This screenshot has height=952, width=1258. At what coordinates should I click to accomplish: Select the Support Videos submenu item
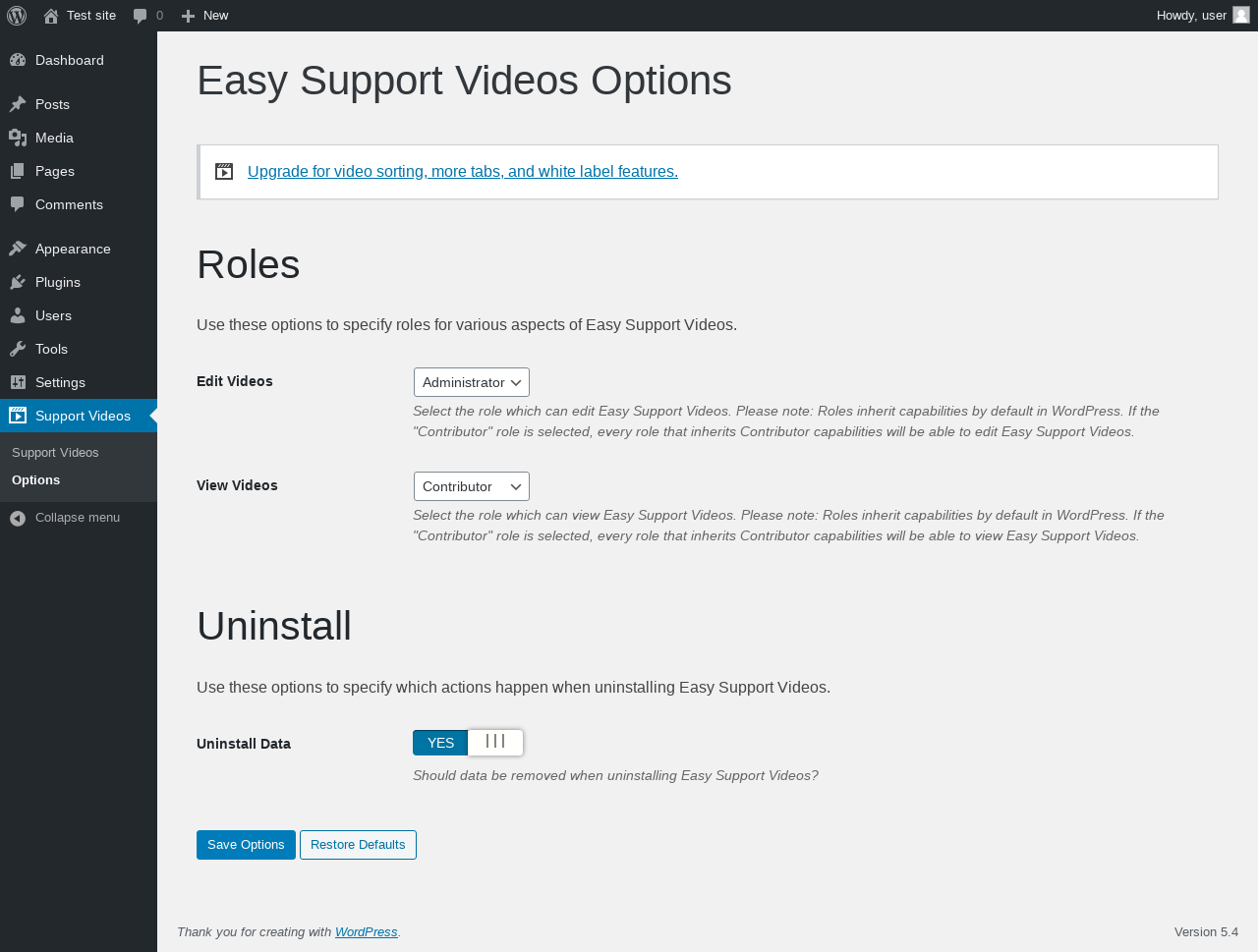click(55, 453)
